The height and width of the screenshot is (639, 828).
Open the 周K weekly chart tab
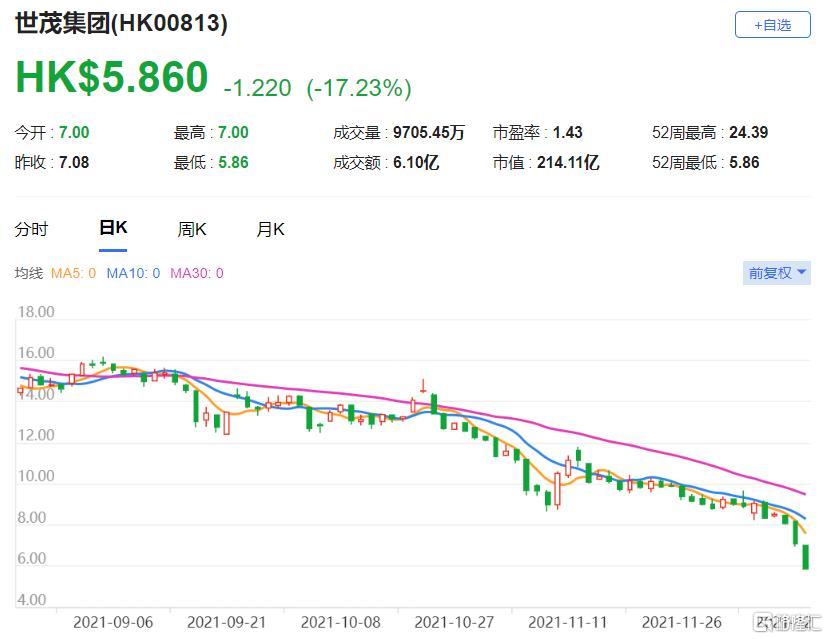click(x=192, y=229)
